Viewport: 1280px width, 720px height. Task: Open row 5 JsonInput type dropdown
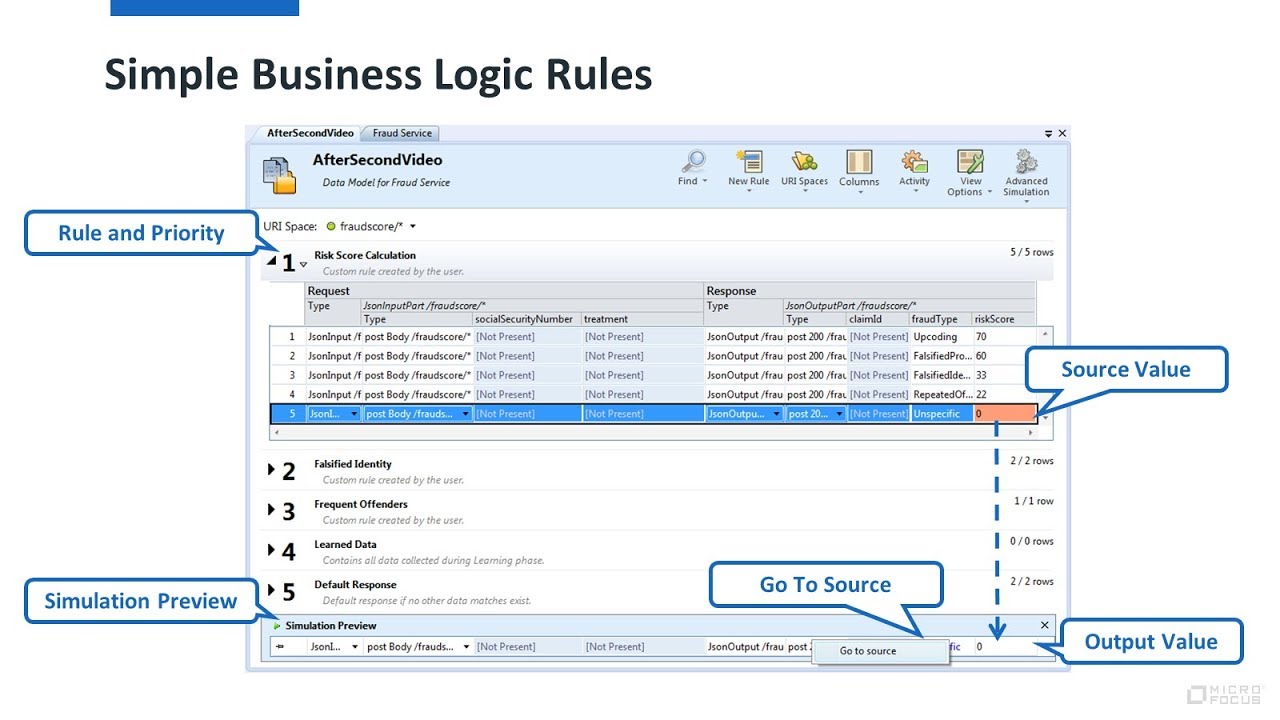coord(353,414)
